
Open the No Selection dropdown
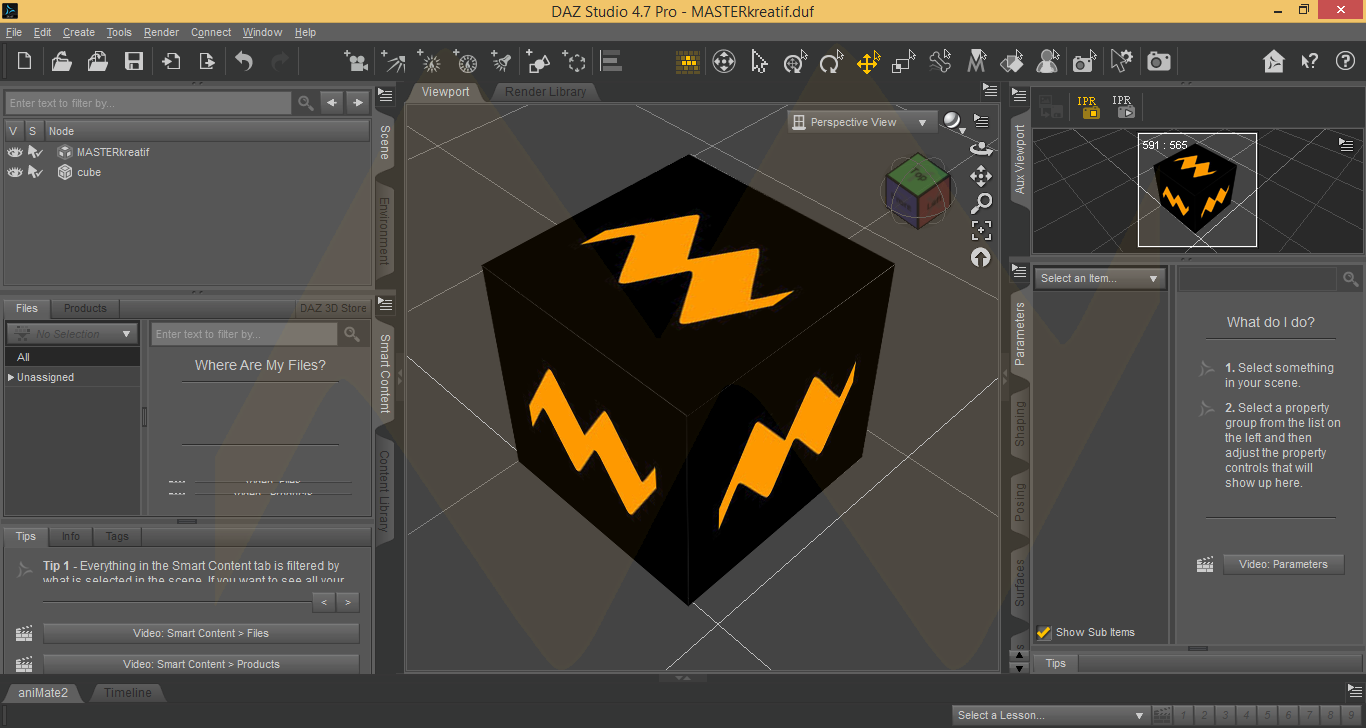72,334
